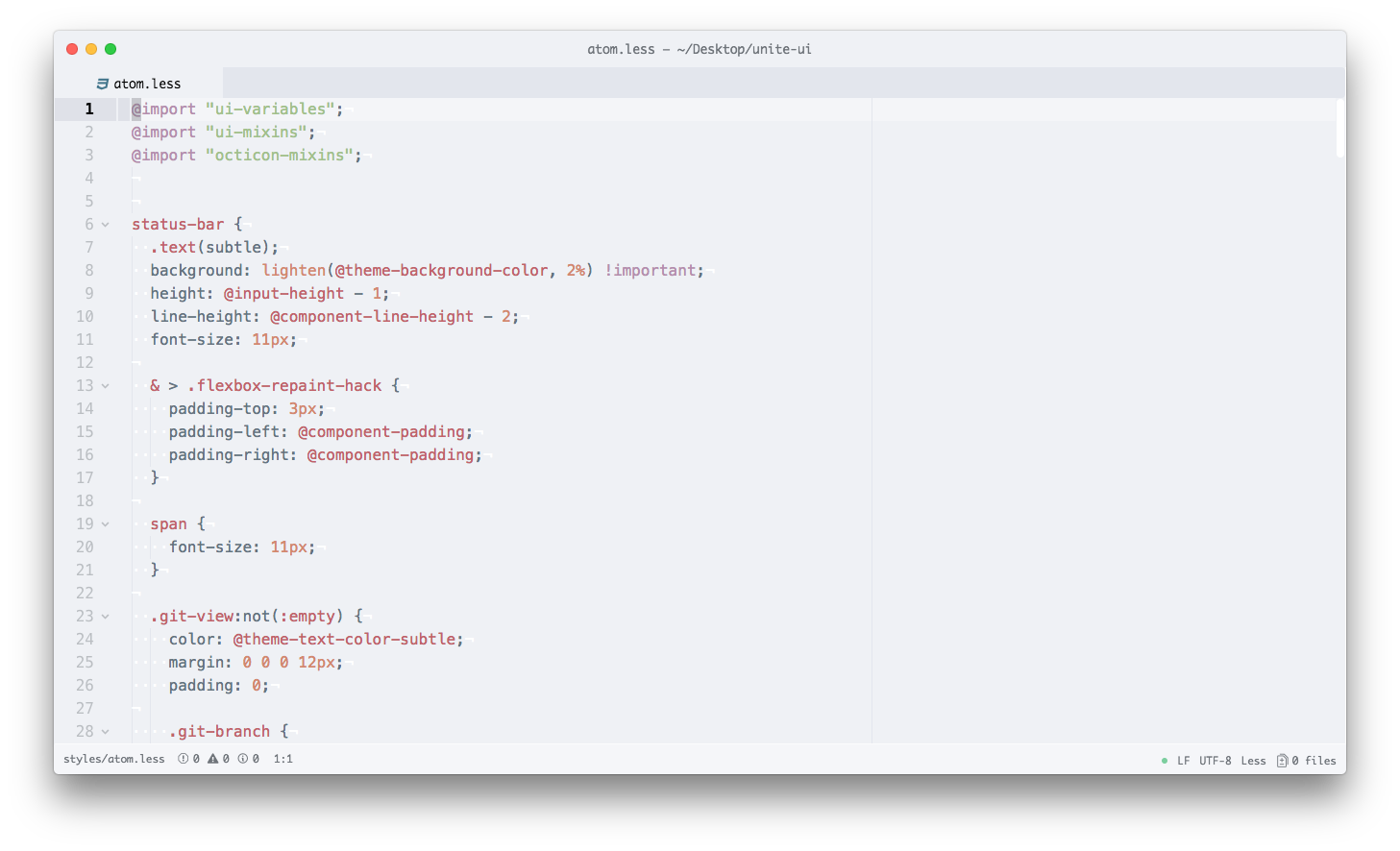
Task: Click the linter errors count icon
Action: pyautogui.click(x=183, y=759)
